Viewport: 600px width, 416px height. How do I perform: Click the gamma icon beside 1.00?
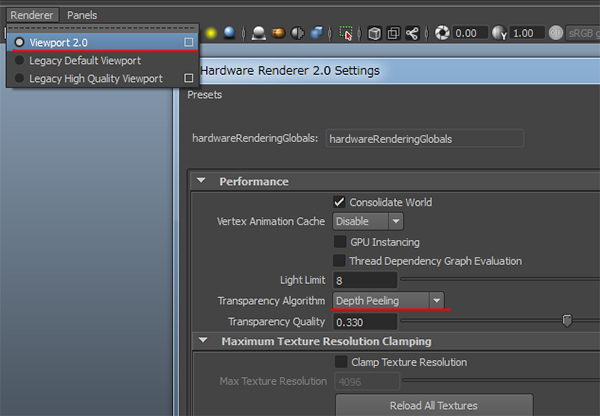[499, 34]
